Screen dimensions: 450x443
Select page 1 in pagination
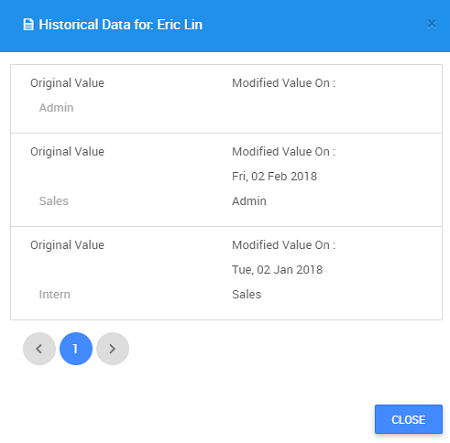click(x=76, y=349)
